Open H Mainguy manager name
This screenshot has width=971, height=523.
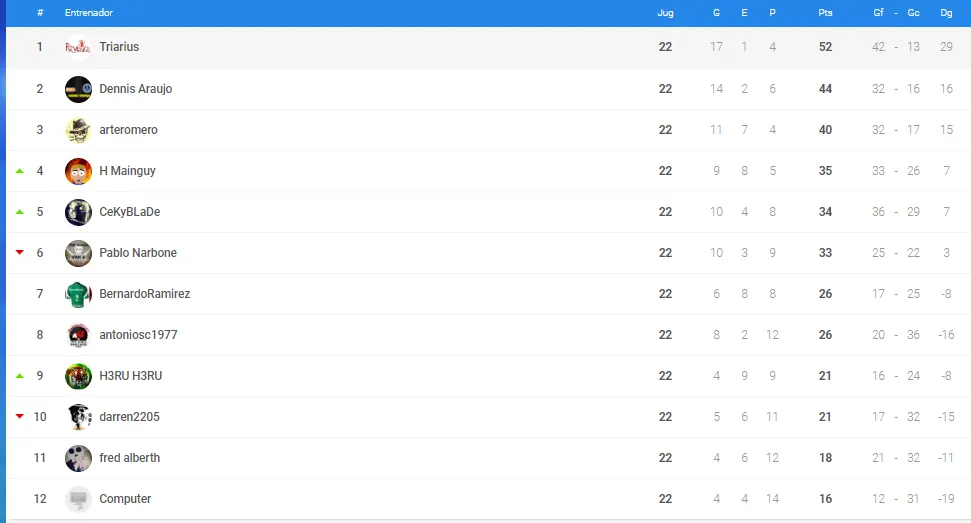(127, 171)
